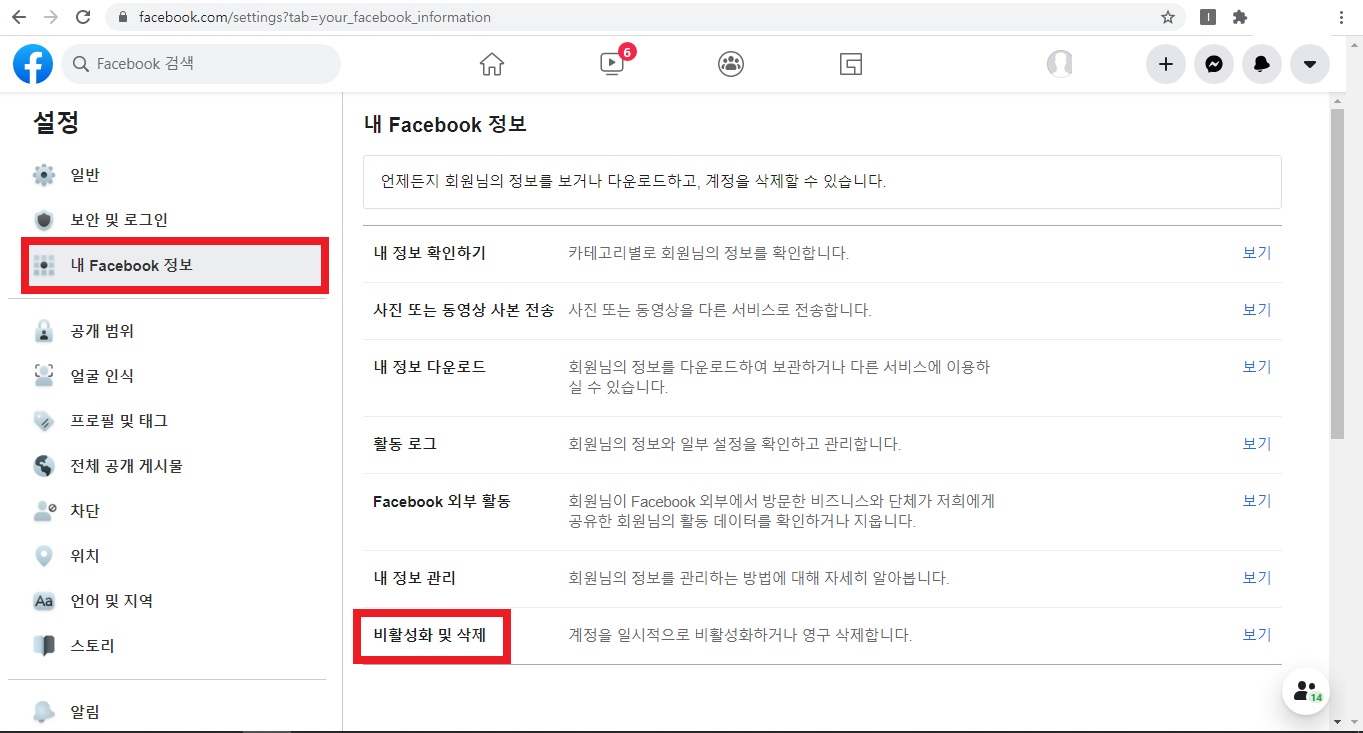Open the profile avatar in the header
1363x733 pixels.
point(1060,64)
